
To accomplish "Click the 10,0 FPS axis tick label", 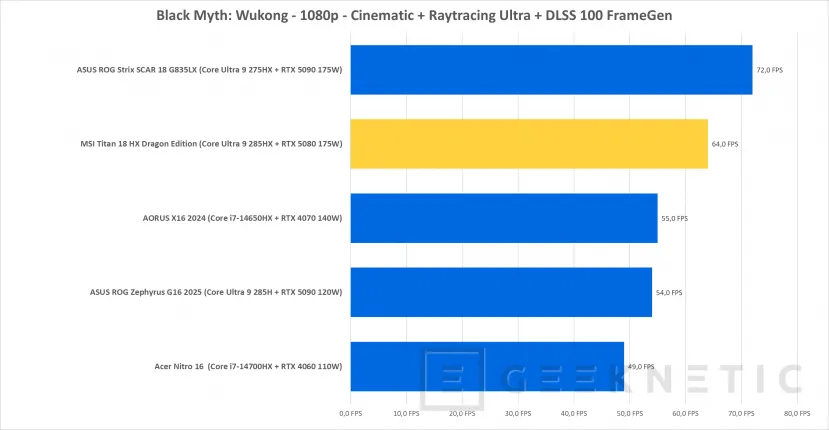I will click(x=406, y=414).
